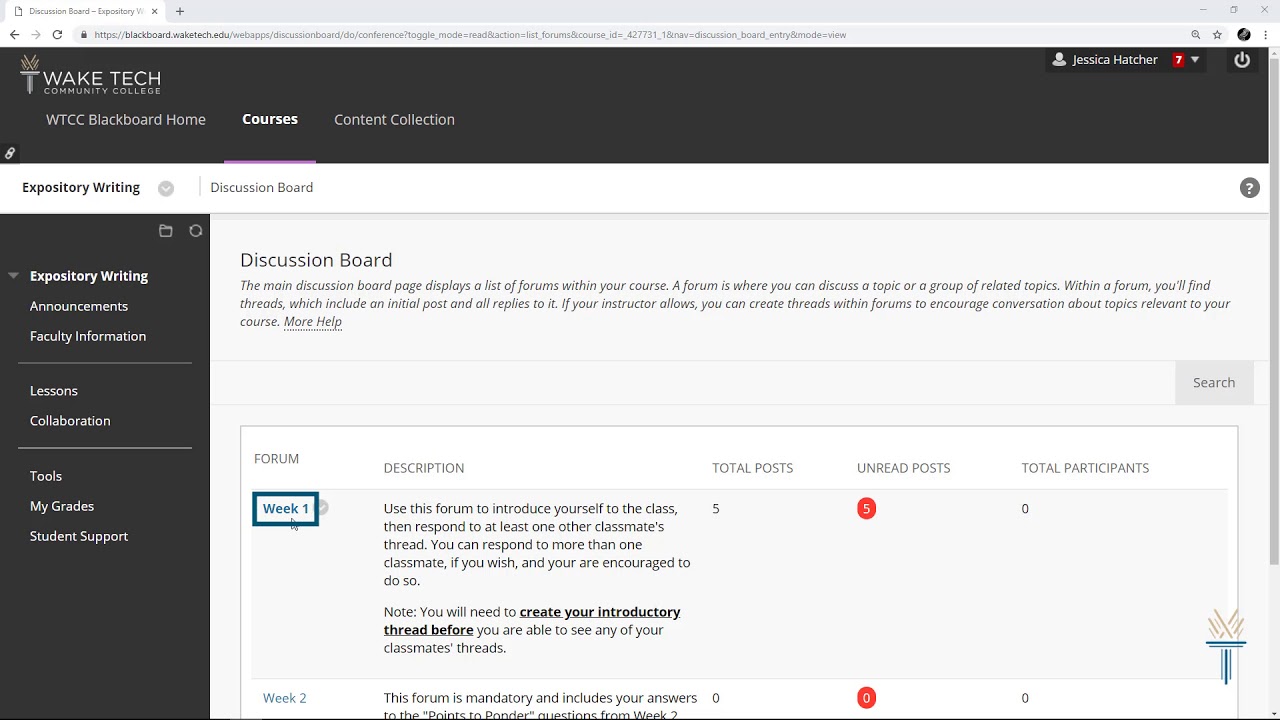This screenshot has height=720, width=1280.
Task: Click the Discussion Board breadcrumb
Action: point(262,188)
